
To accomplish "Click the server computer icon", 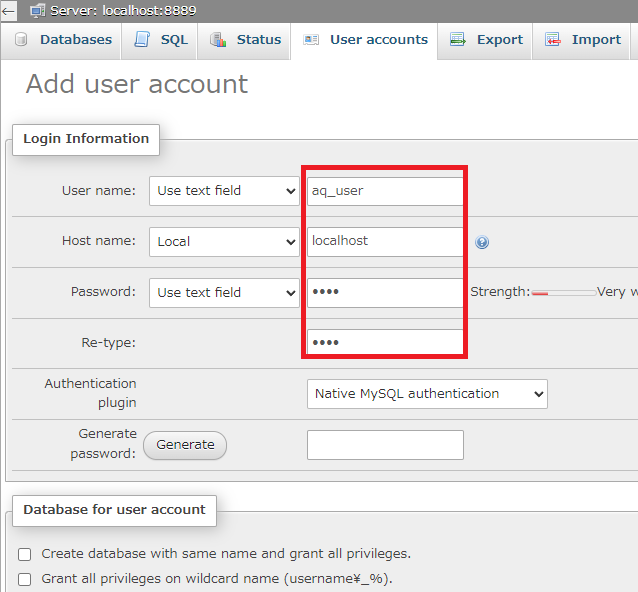I will coord(37,11).
